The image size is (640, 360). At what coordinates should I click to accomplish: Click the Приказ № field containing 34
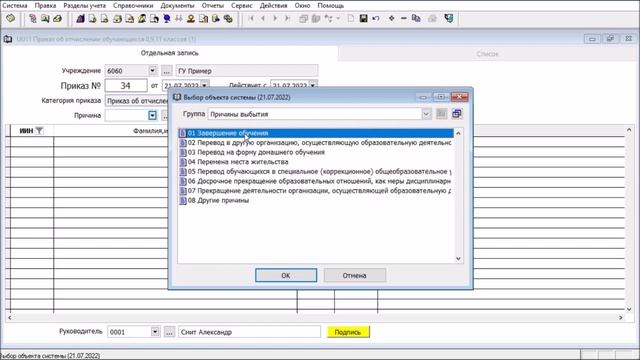(126, 86)
